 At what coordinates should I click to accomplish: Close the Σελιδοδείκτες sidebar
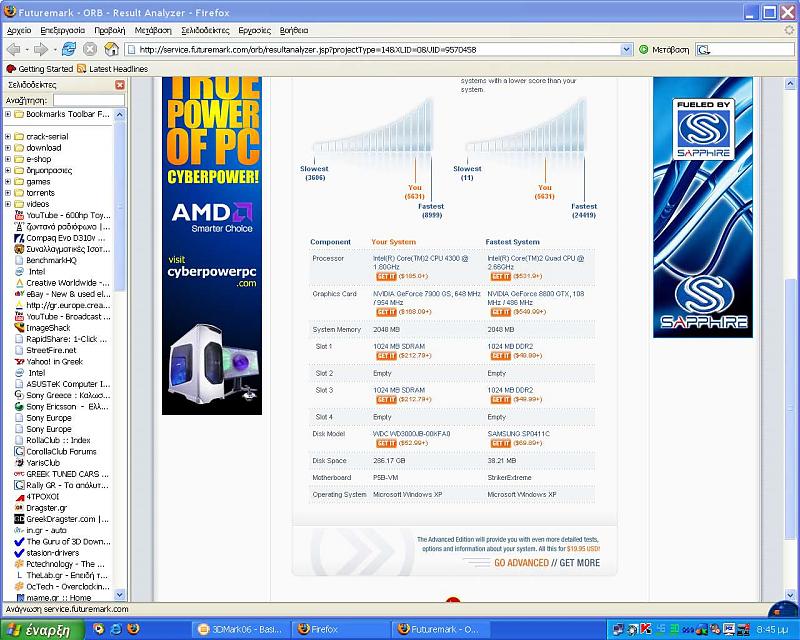[x=120, y=85]
